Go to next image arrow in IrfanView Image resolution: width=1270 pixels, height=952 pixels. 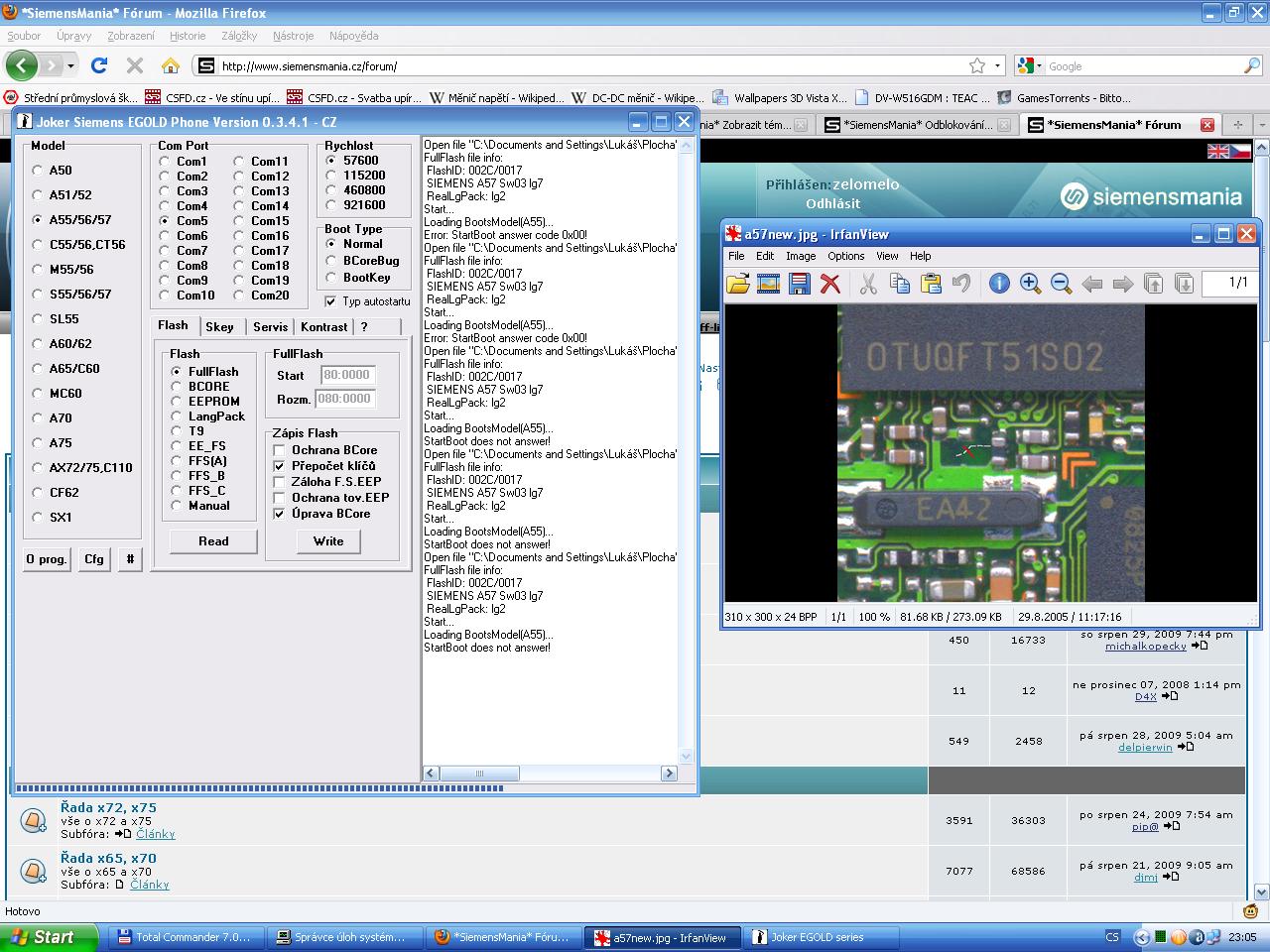pyautogui.click(x=1123, y=284)
